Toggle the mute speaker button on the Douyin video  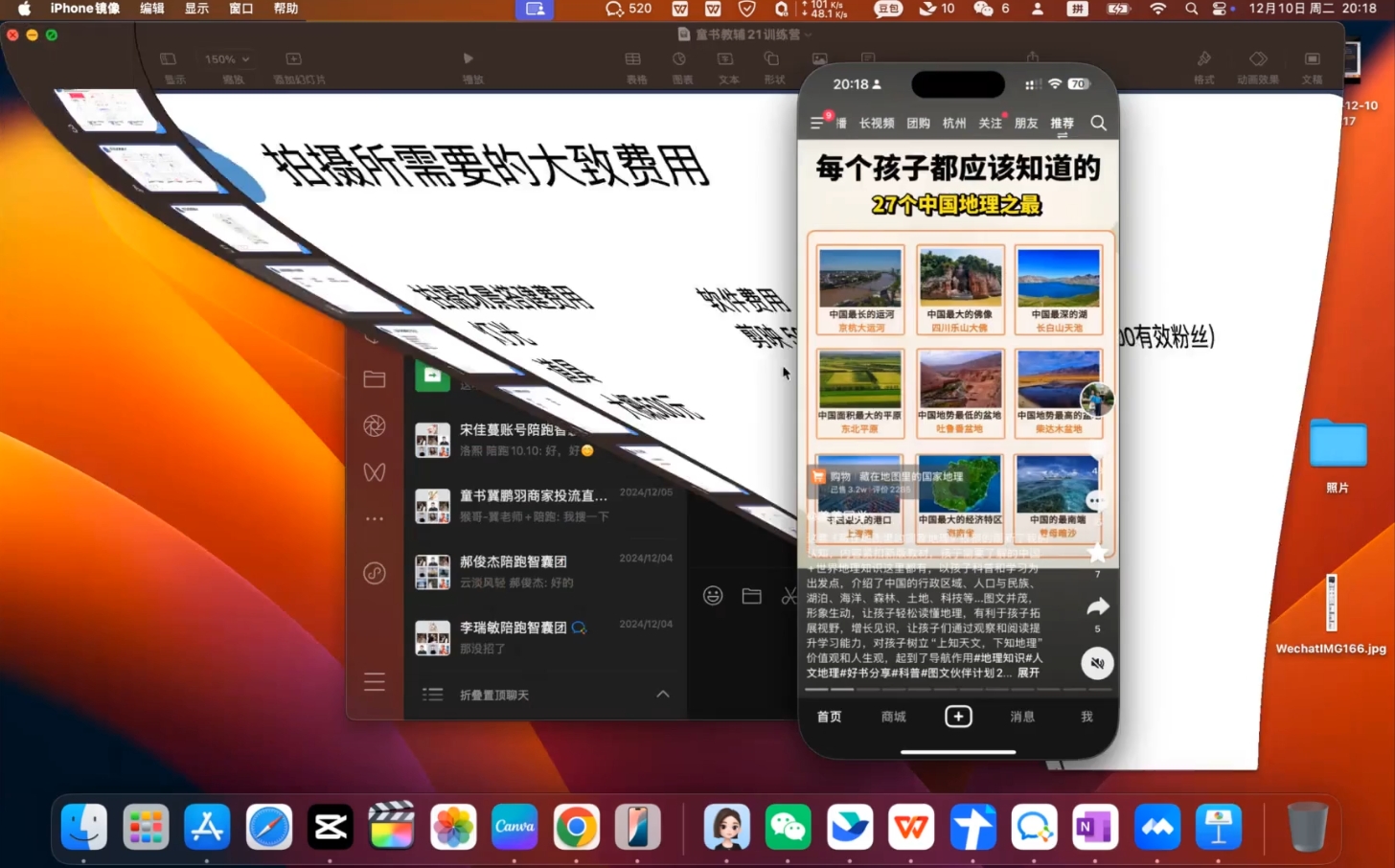point(1097,663)
